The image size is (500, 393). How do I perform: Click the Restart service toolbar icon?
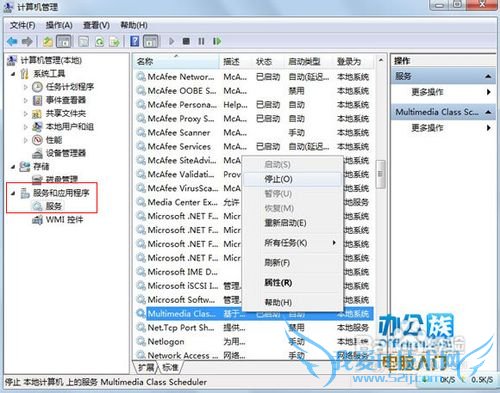217,41
